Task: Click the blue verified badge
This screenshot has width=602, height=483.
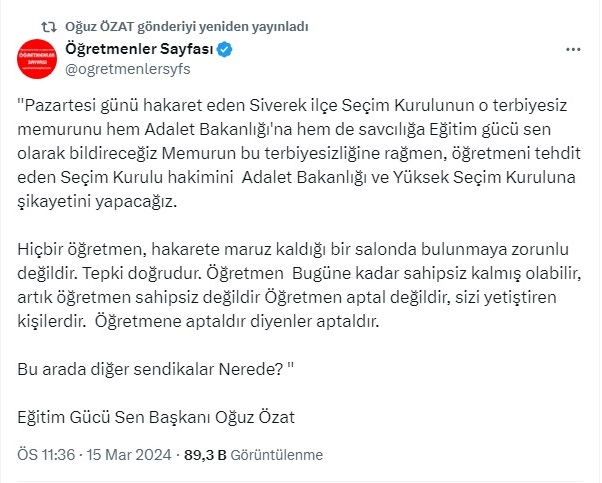Action: point(227,50)
